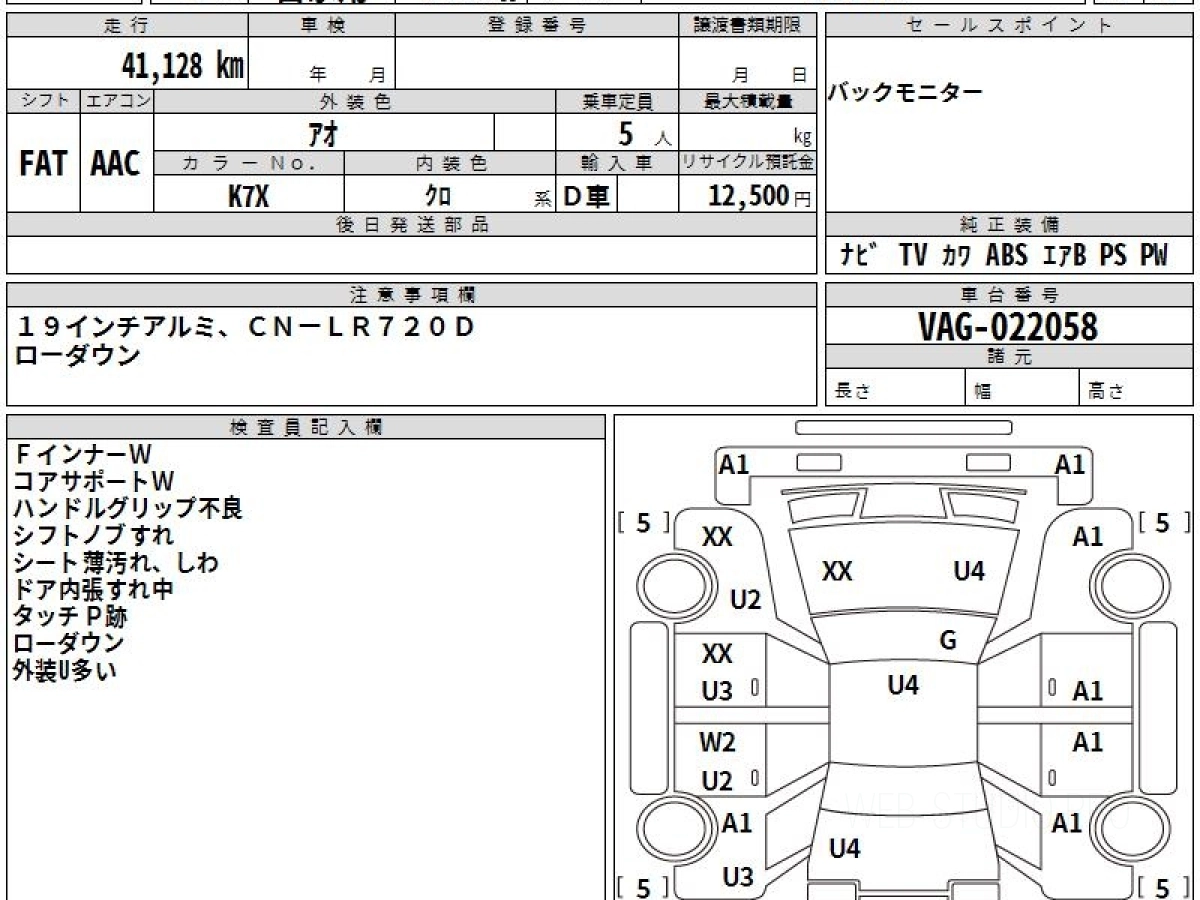Select the FAT shift value
Image resolution: width=1200 pixels, height=900 pixels.
[43, 163]
